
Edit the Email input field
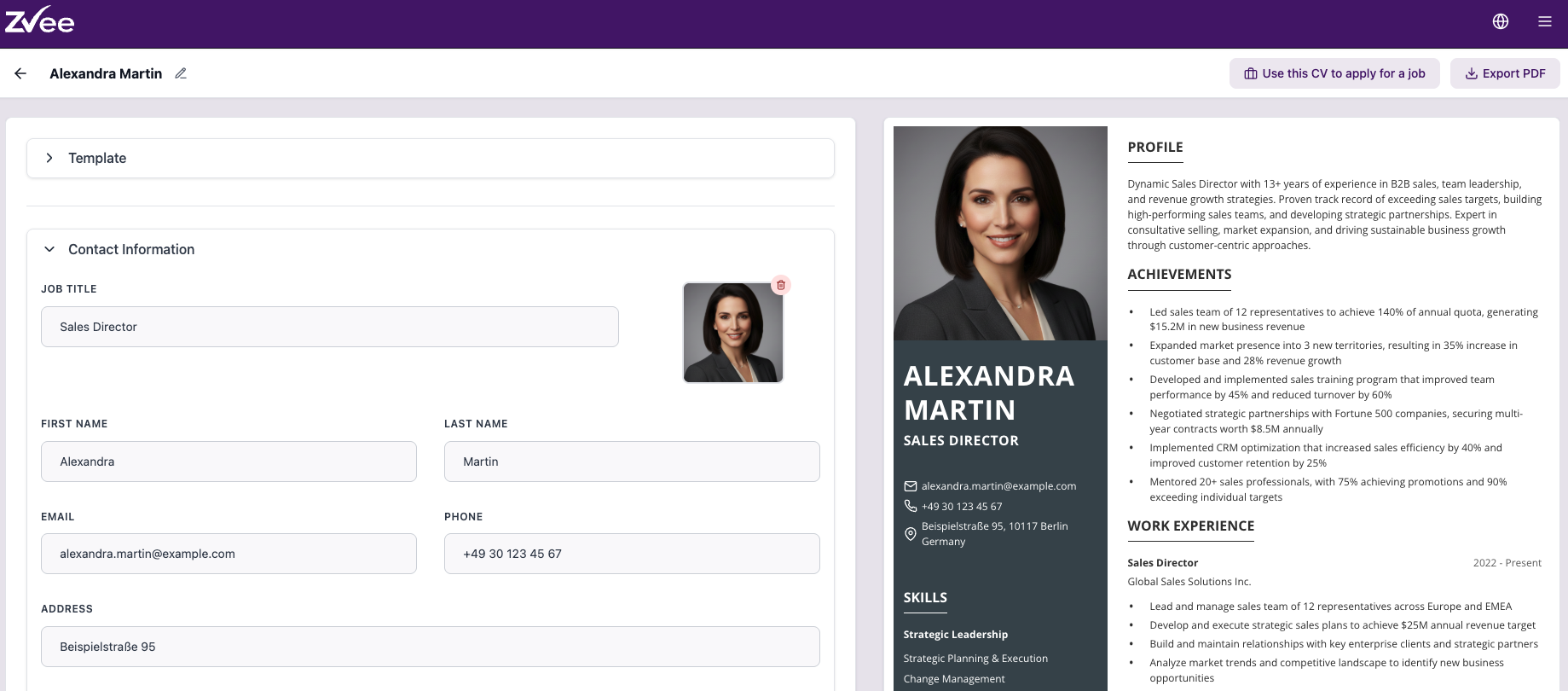click(x=229, y=554)
